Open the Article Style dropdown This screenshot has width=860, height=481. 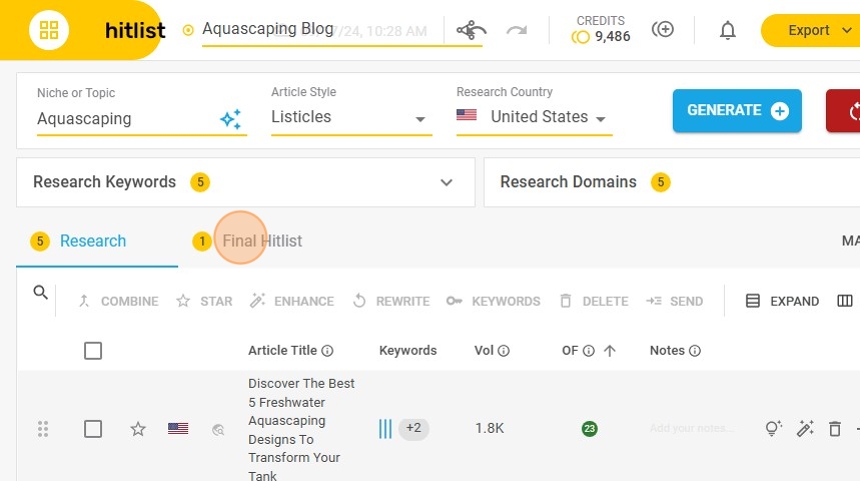351,118
